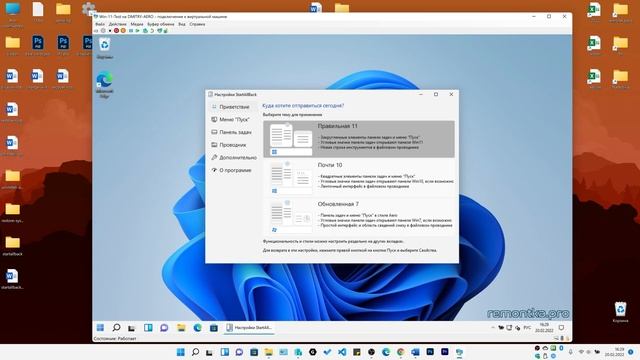
Task: Open Search on the host taskbar
Action: pos(196,352)
